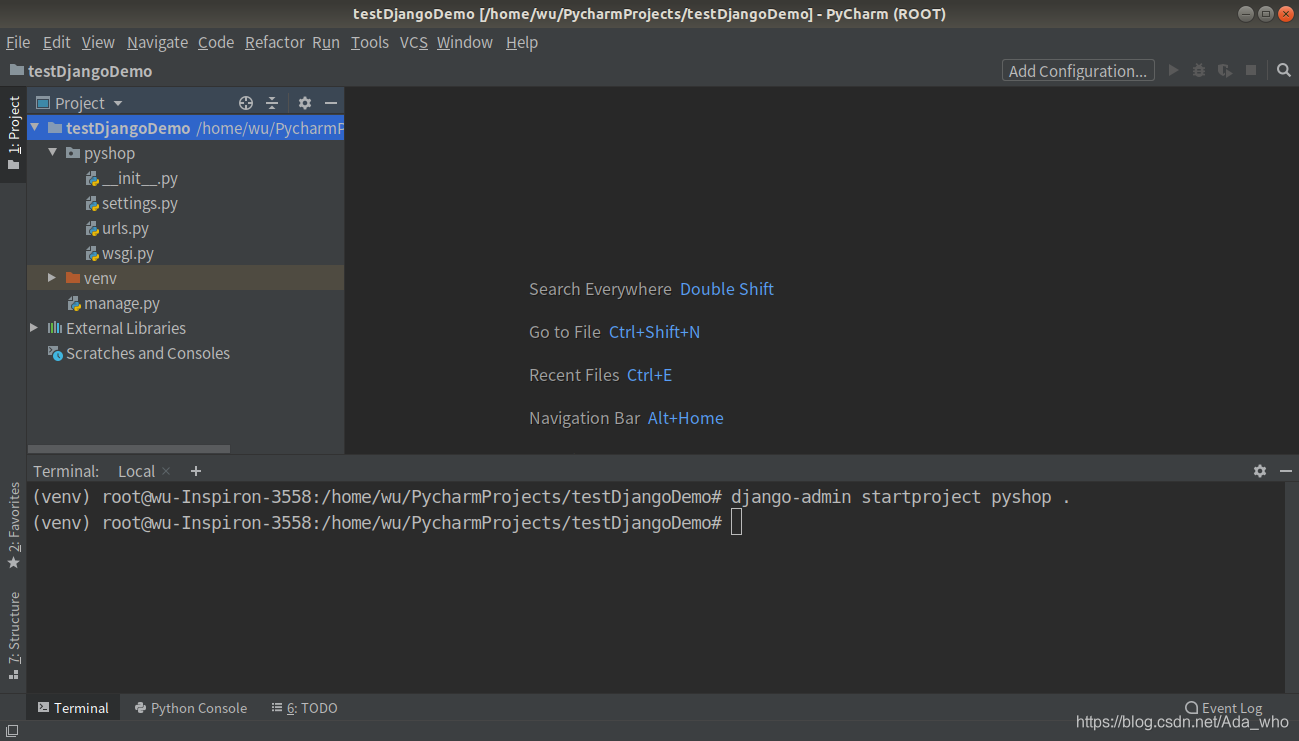The height and width of the screenshot is (741, 1299).
Task: Hide the Project panel with minus icon
Action: [x=331, y=103]
